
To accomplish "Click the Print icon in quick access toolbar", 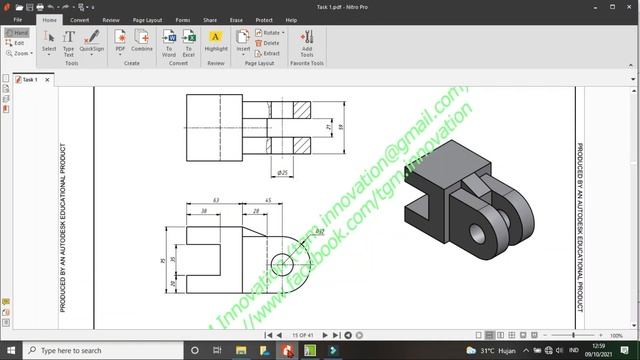I will pos(40,7).
